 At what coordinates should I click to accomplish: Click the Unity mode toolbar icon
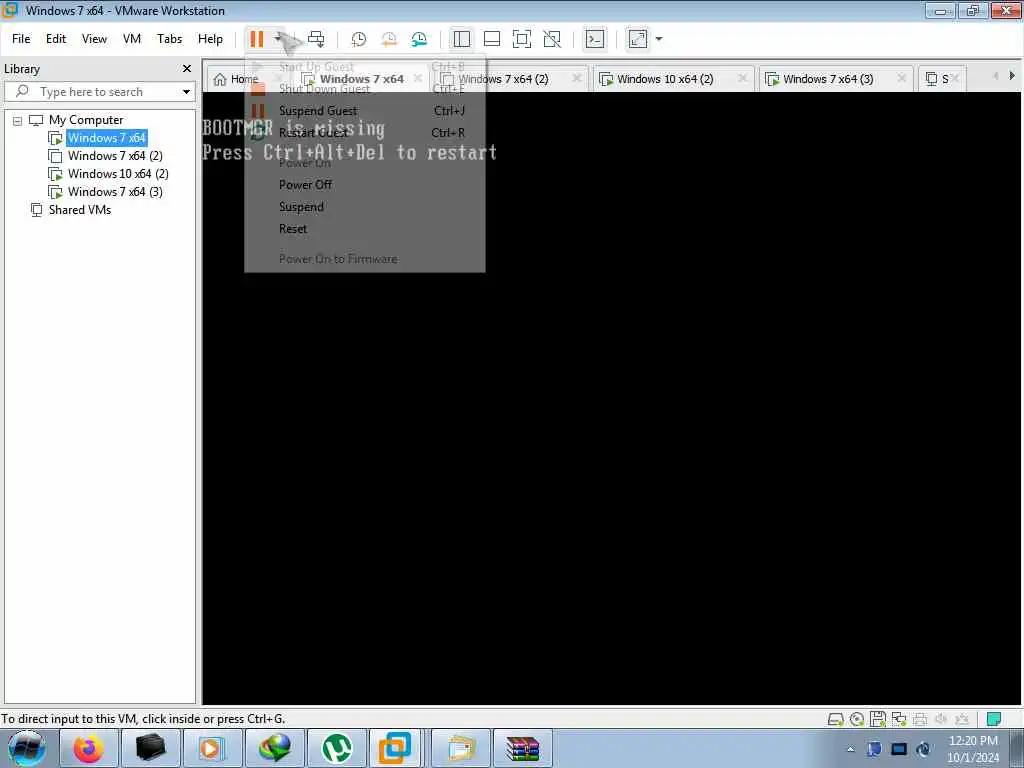[552, 39]
